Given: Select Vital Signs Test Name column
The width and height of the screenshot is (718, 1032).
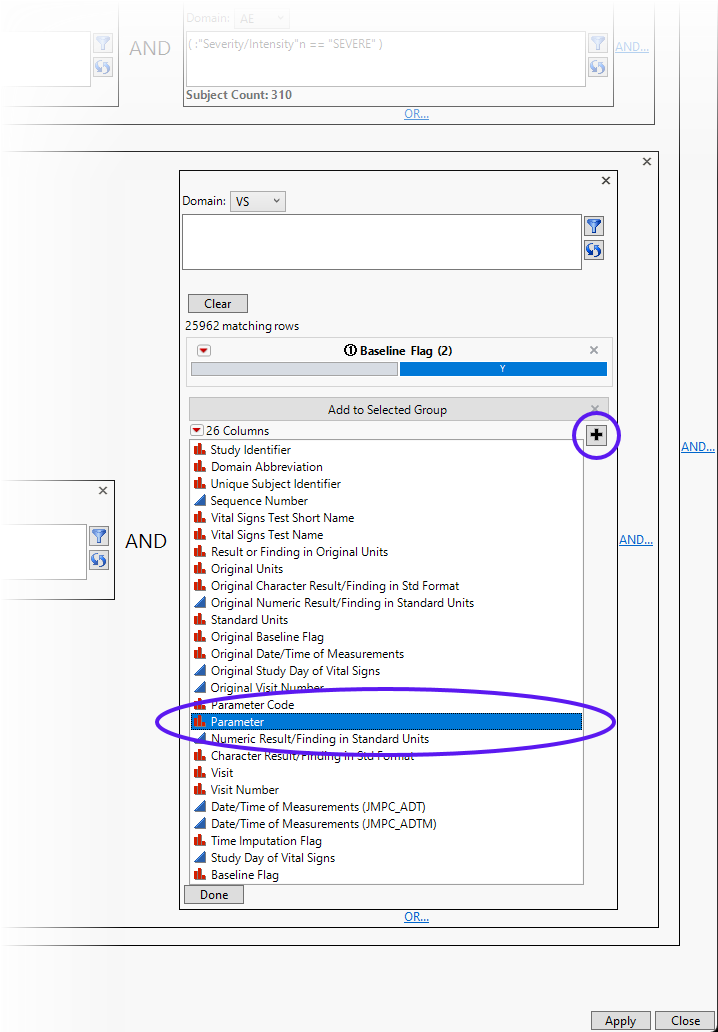Looking at the screenshot, I should pyautogui.click(x=386, y=535).
